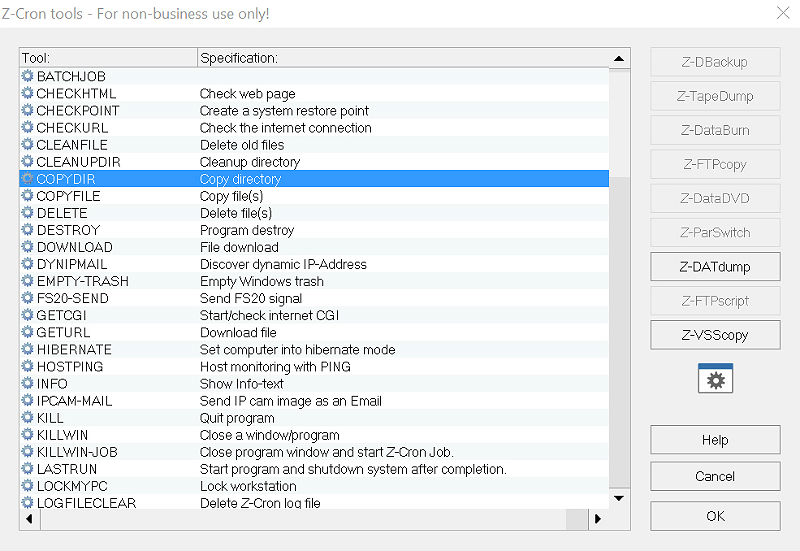Click the gear icon next to GETURL
Screen dimensions: 800x551
click(x=28, y=332)
